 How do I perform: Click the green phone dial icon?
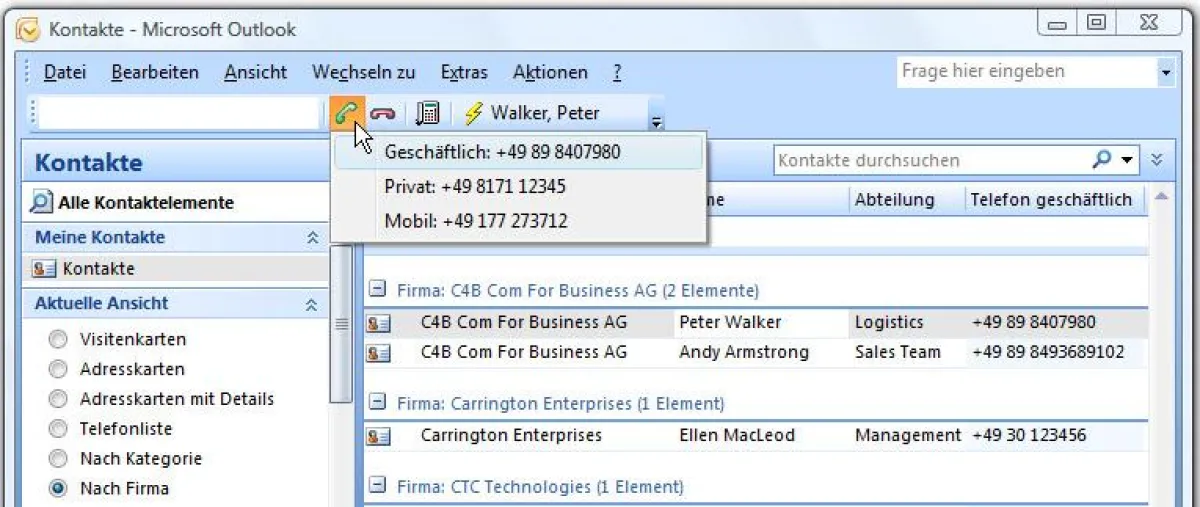(x=348, y=113)
